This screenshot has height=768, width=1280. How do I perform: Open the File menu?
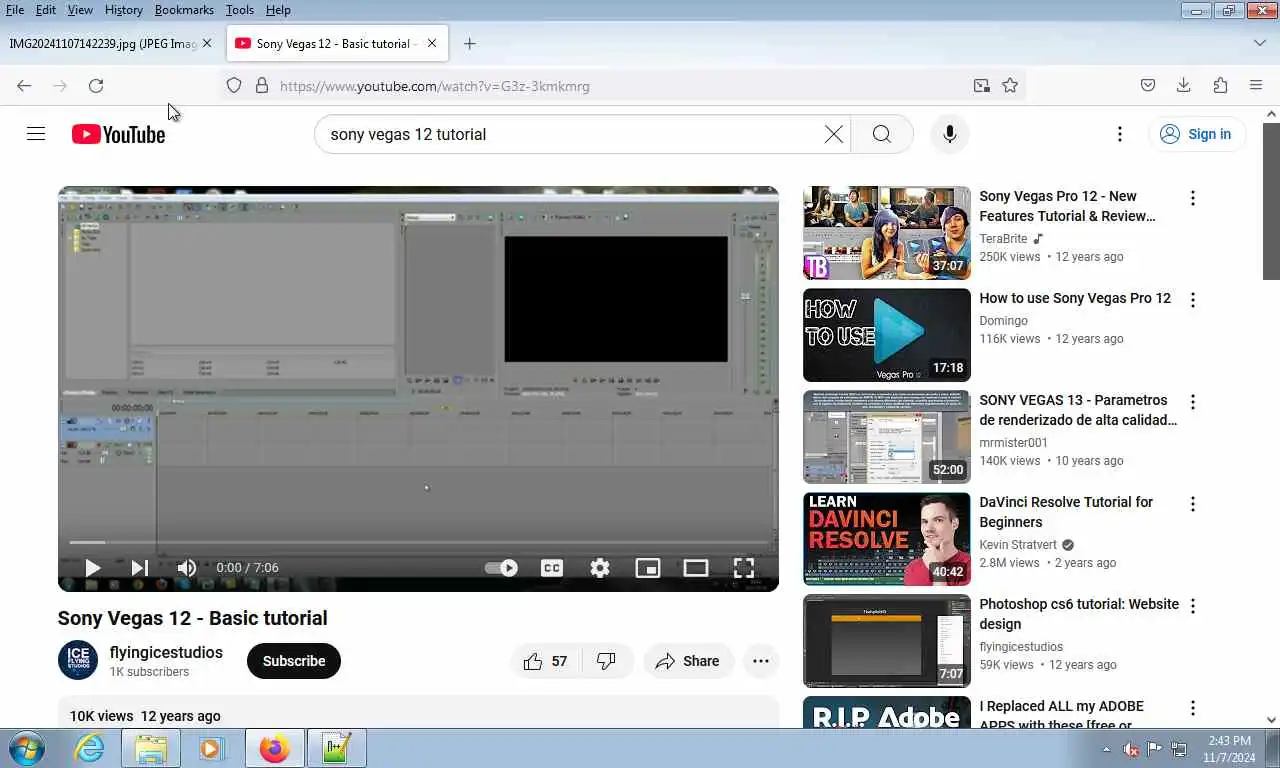tap(15, 10)
